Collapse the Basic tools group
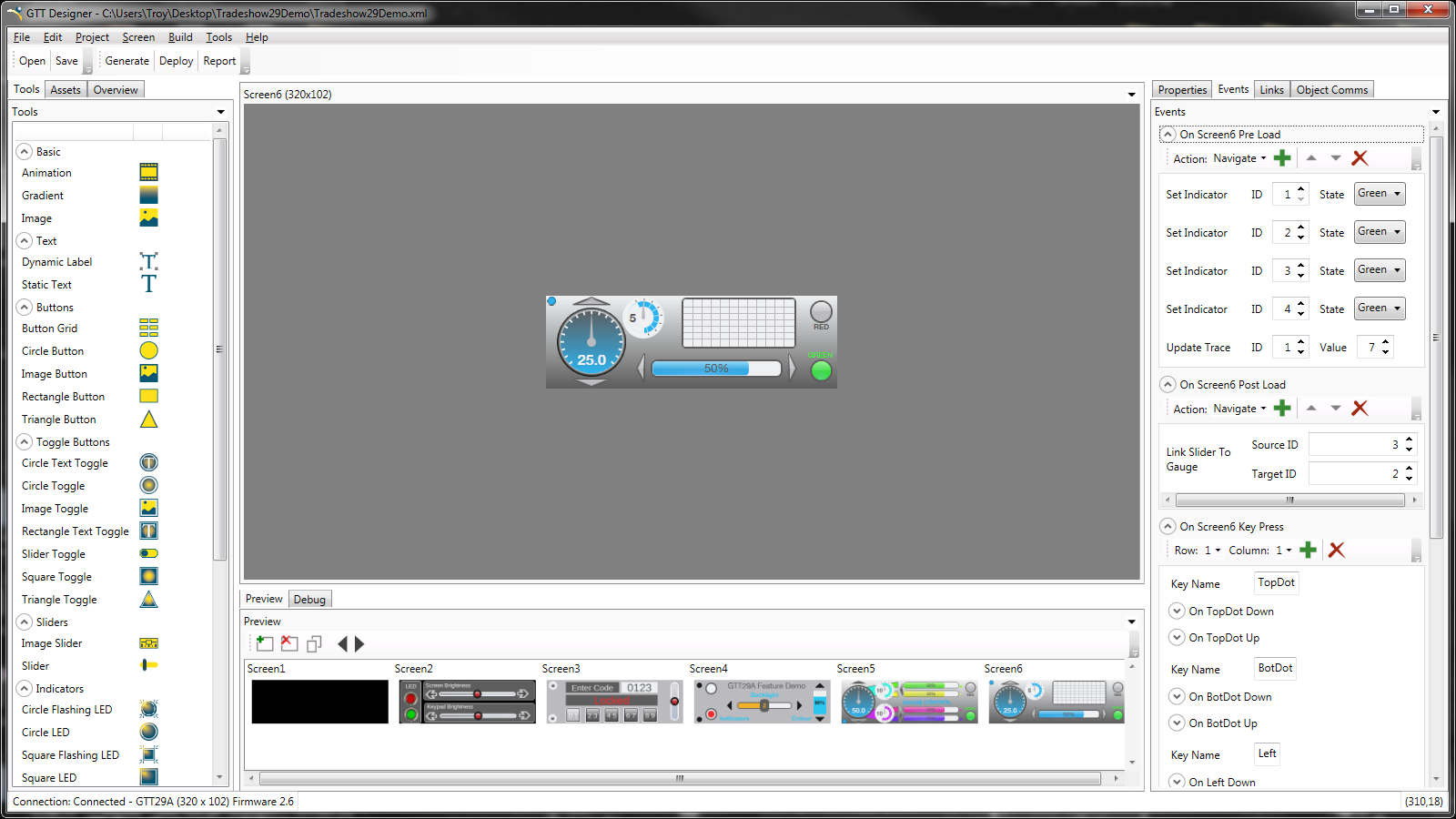This screenshot has height=819, width=1456. tap(25, 152)
